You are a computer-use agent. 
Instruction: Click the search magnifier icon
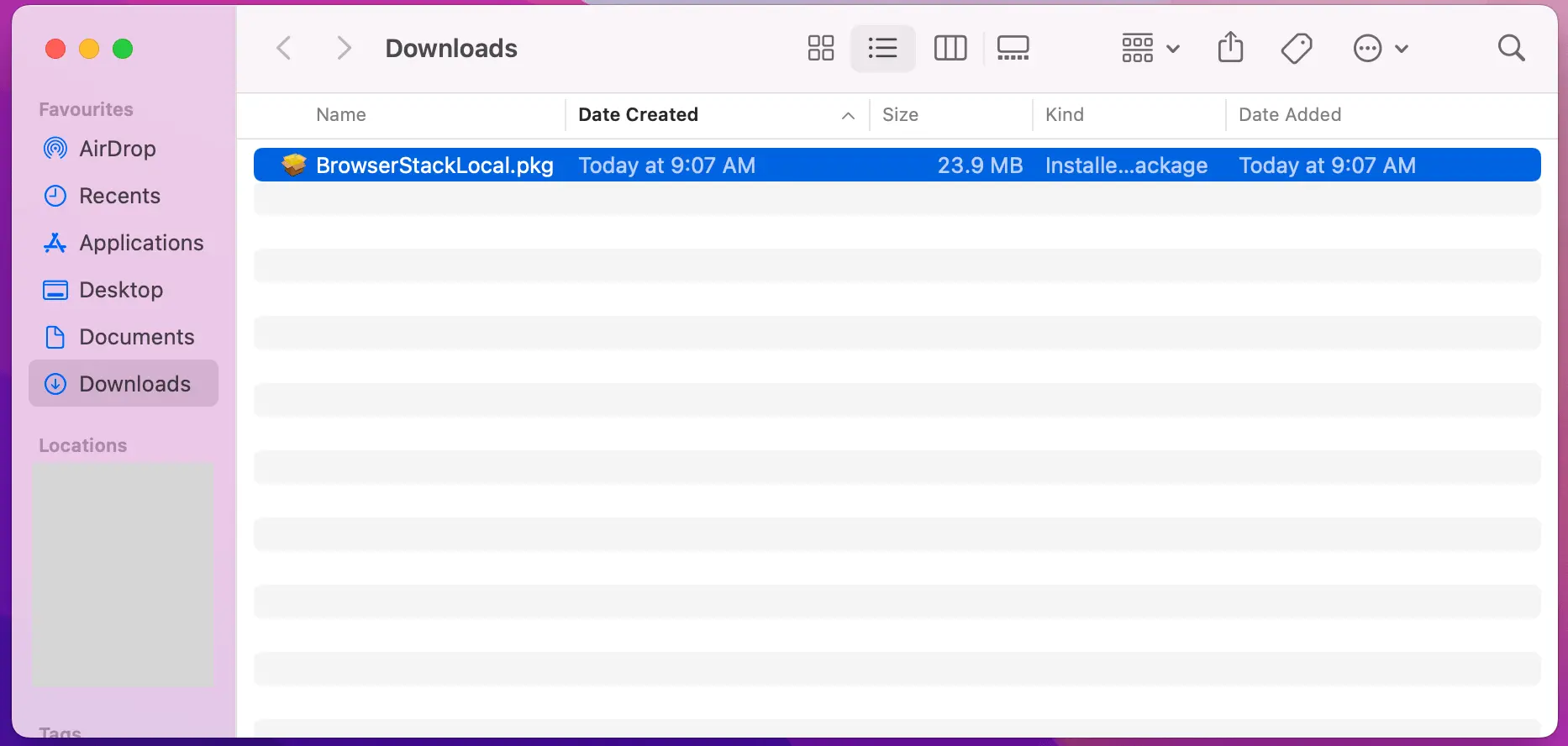(x=1511, y=49)
